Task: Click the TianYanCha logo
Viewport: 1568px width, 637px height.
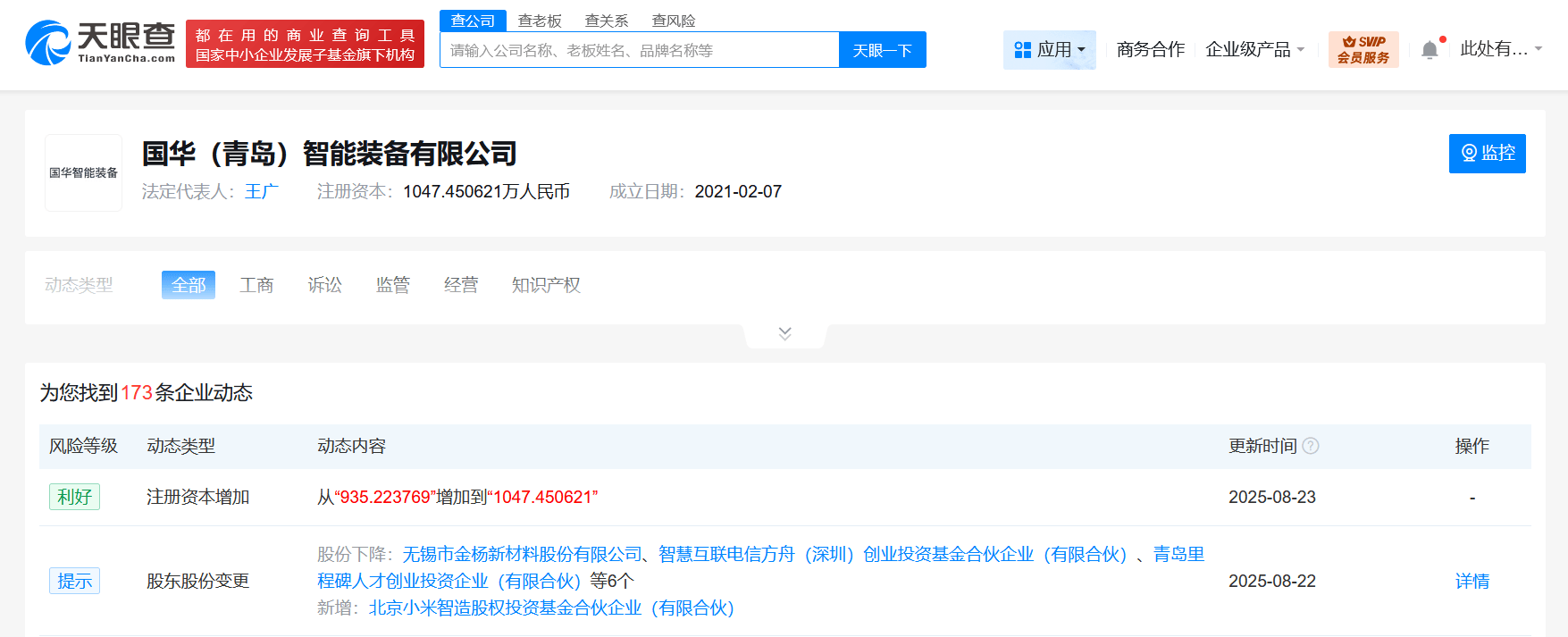Action: [100, 43]
